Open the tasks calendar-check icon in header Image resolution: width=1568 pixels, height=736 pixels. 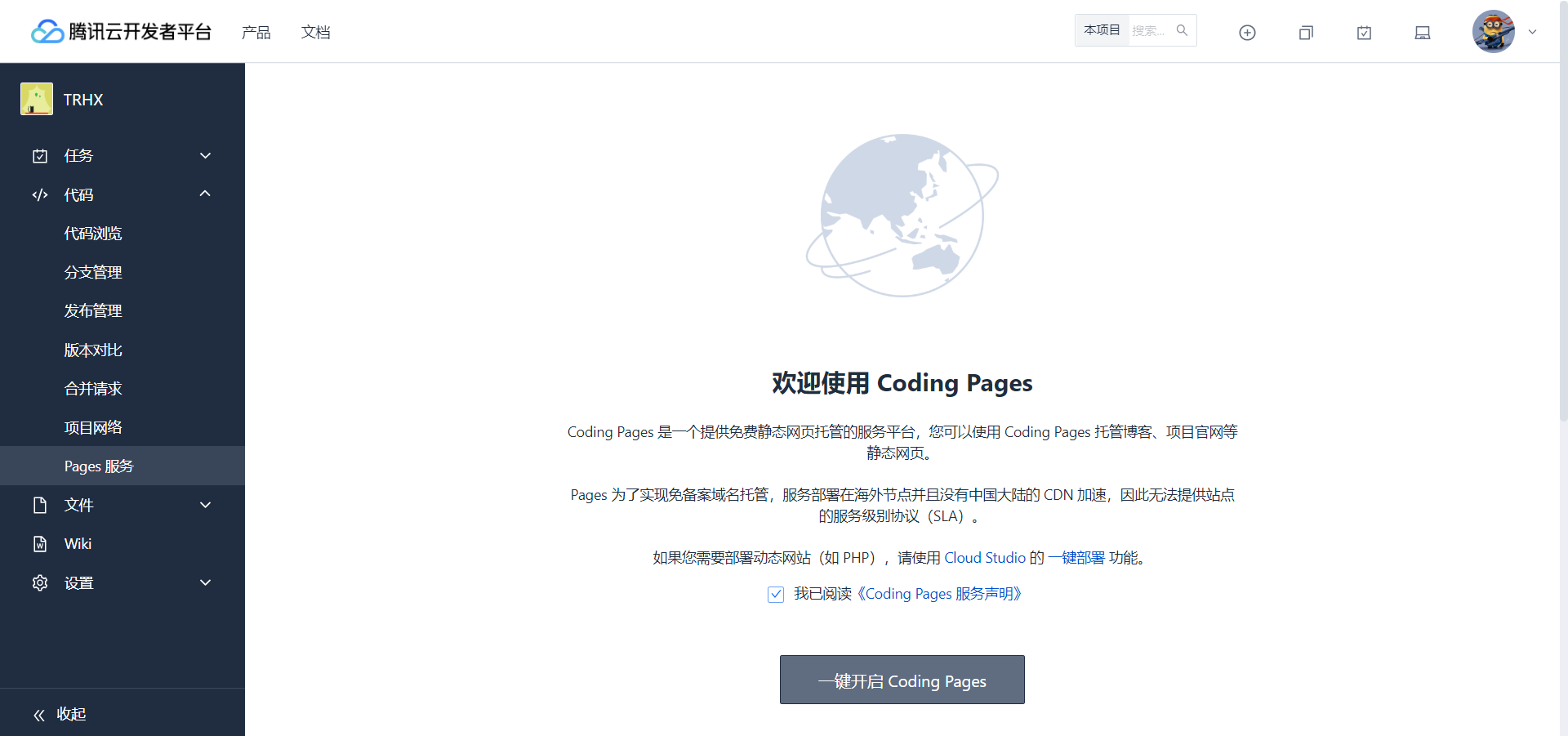tap(1364, 33)
